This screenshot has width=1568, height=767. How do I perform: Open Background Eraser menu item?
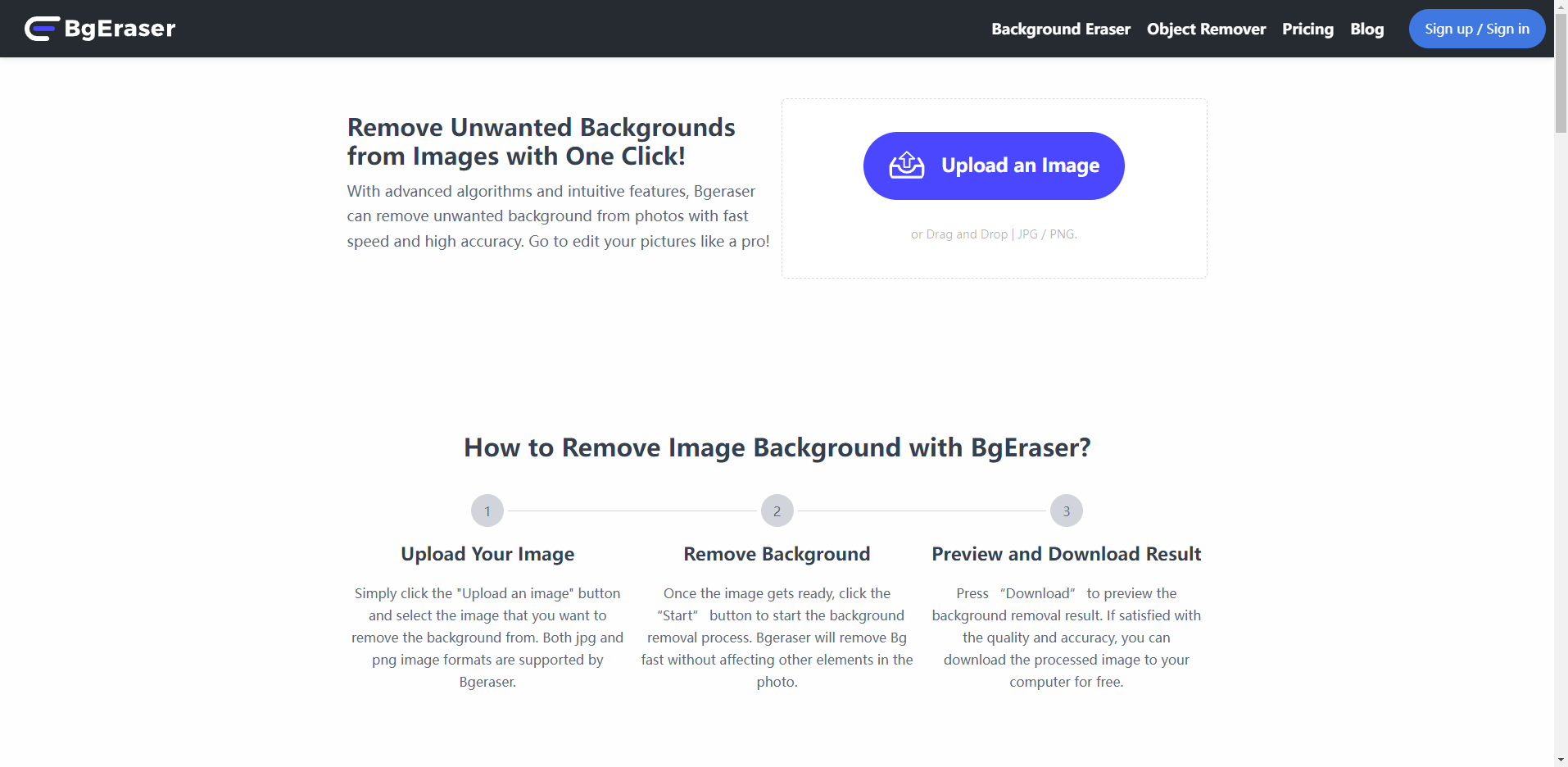[x=1060, y=29]
